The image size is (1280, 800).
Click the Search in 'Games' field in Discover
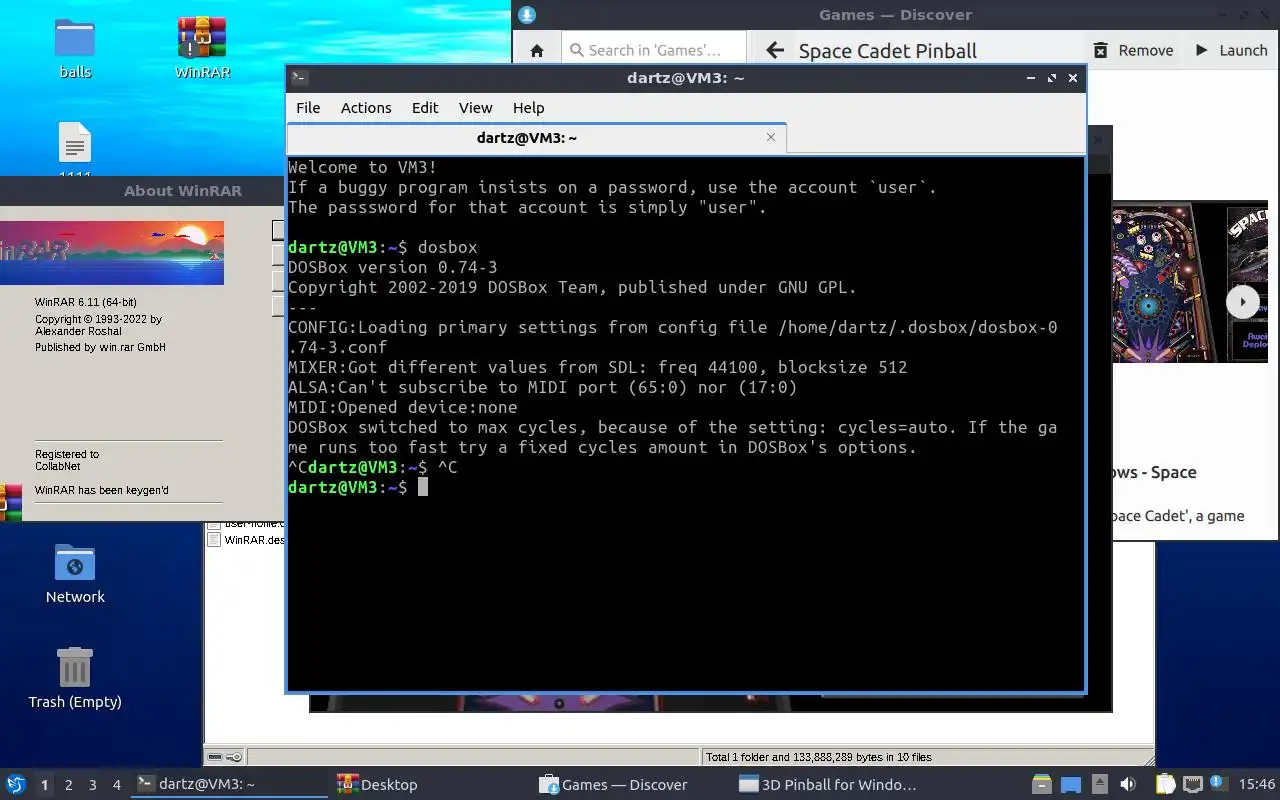pos(654,50)
